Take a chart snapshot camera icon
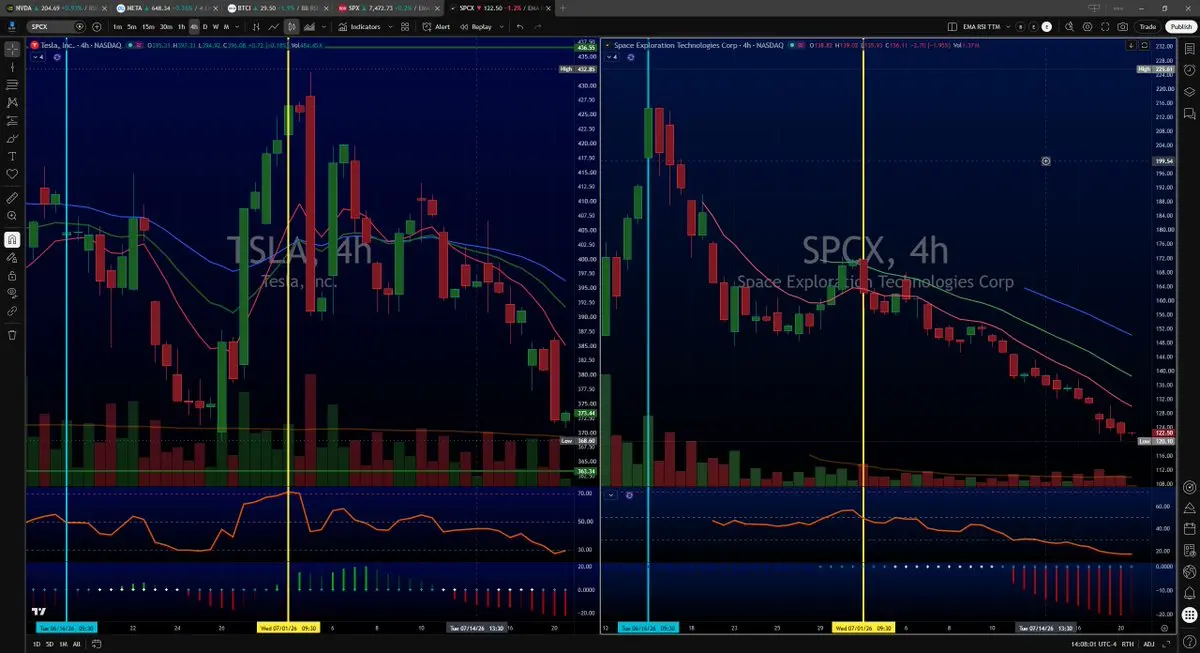 1122,26
